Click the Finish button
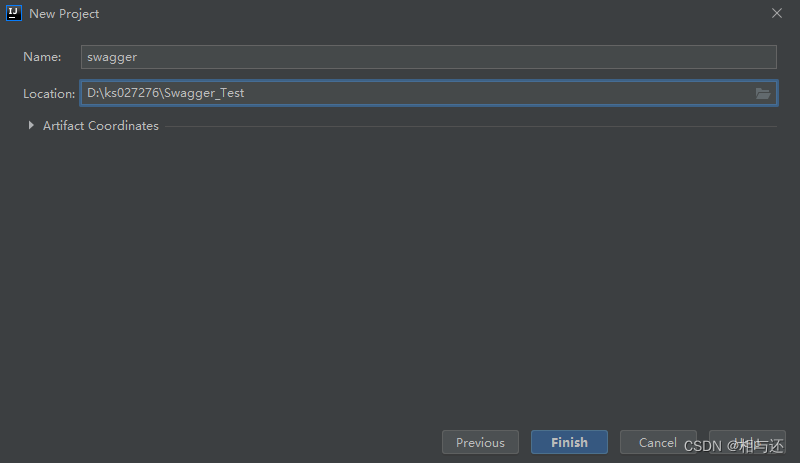 click(569, 442)
